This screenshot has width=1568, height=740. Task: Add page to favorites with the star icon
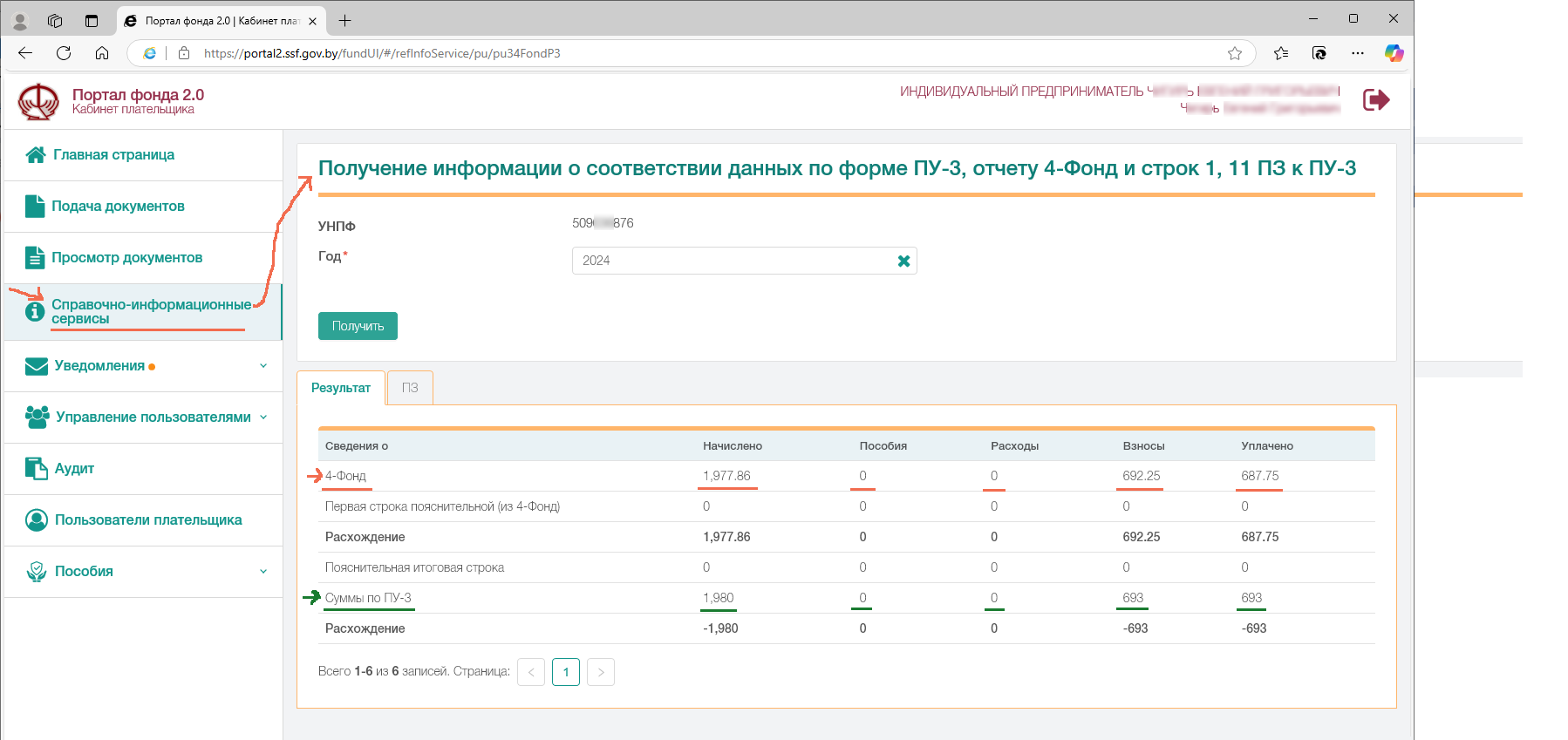pos(1234,53)
